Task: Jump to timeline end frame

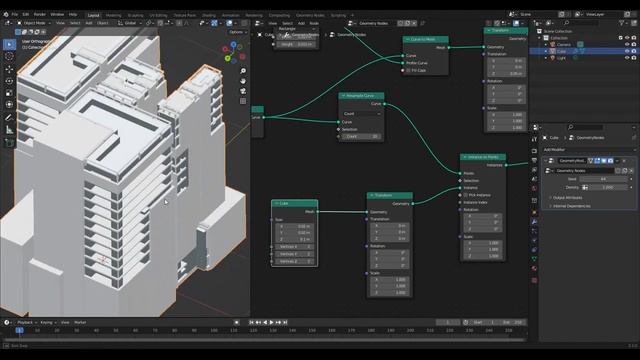Action: 285,322
